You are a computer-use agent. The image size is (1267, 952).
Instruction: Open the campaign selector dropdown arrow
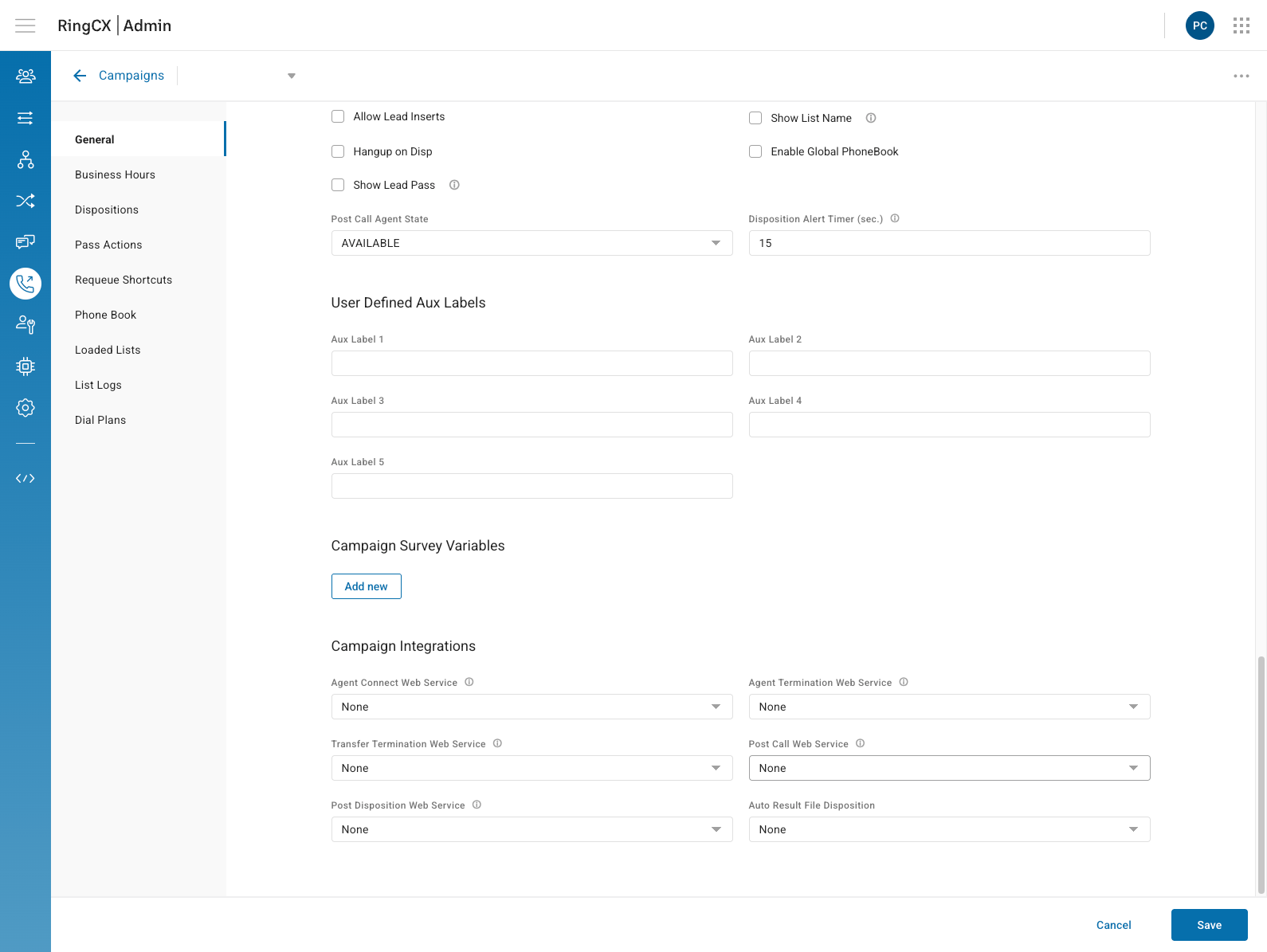pos(292,76)
